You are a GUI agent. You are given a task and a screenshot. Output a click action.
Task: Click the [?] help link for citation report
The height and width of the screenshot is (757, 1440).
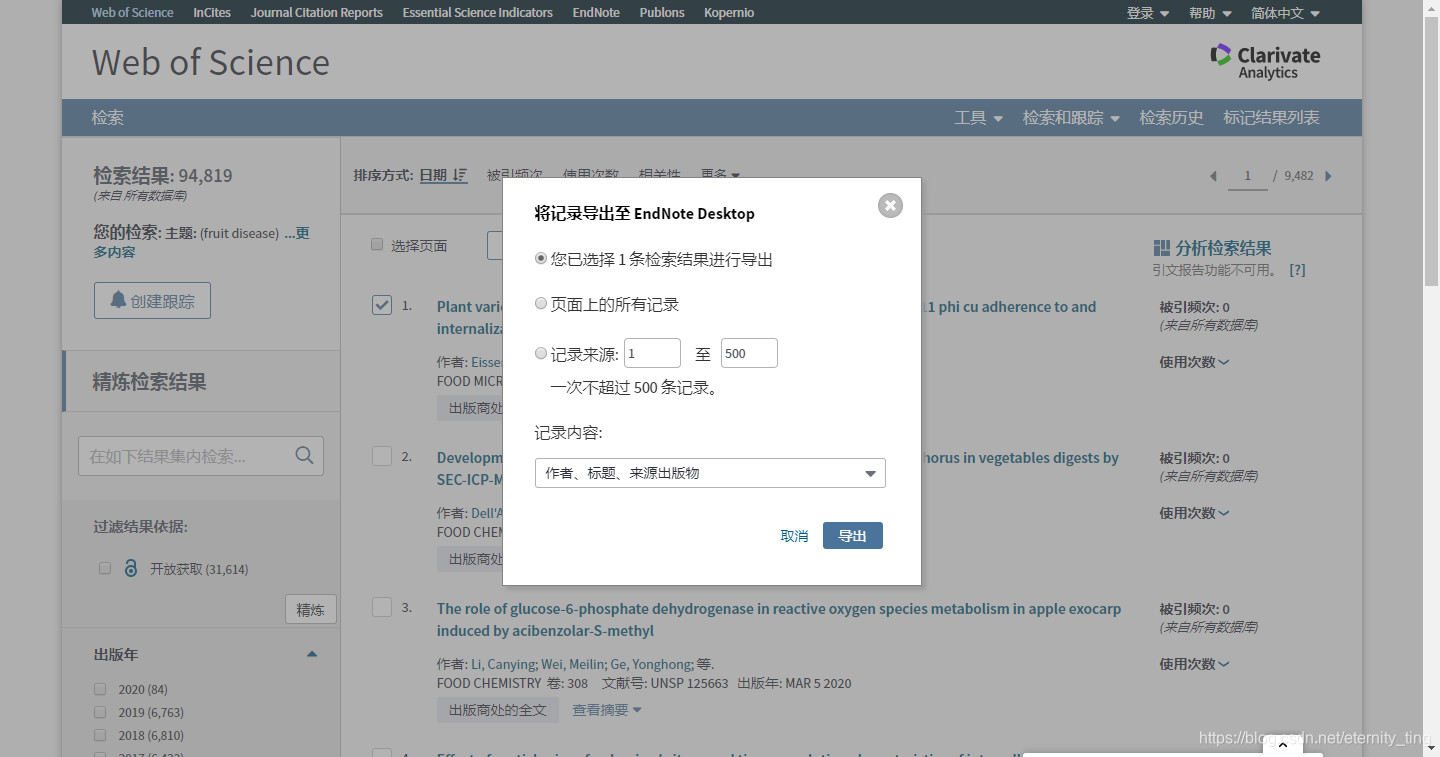pos(1297,270)
